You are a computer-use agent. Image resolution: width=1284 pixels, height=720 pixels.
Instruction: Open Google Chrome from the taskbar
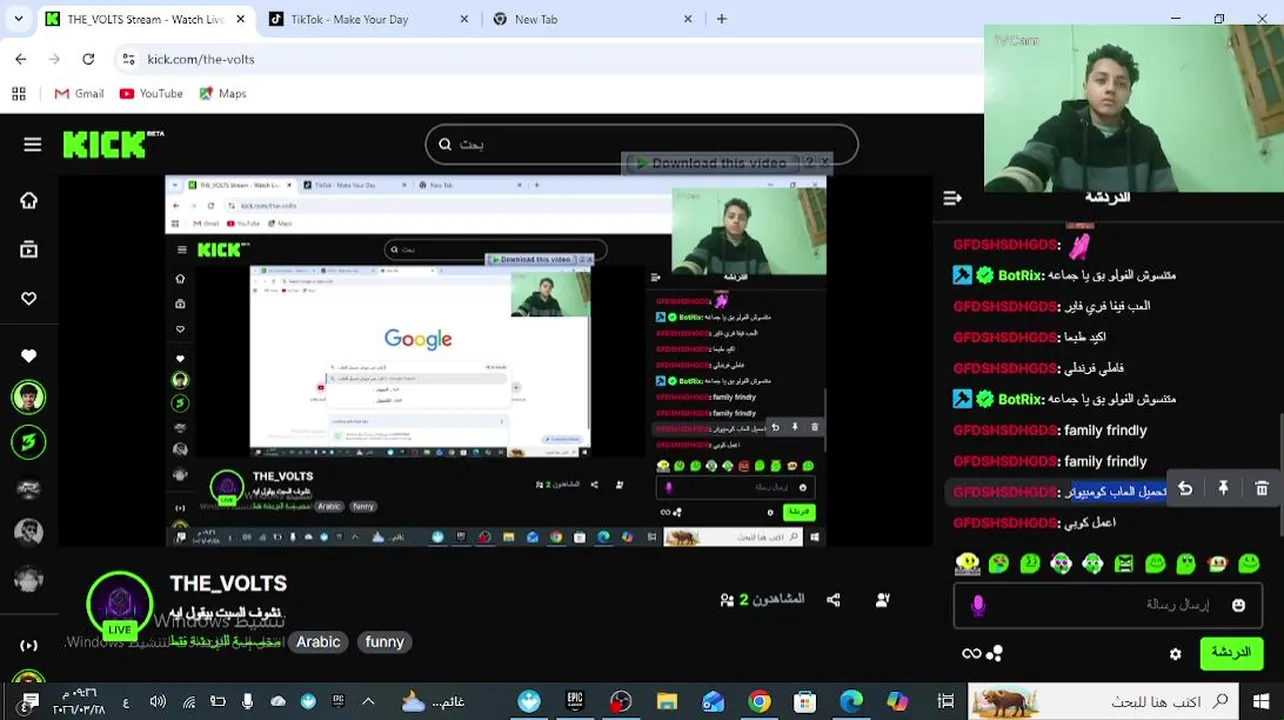point(759,702)
